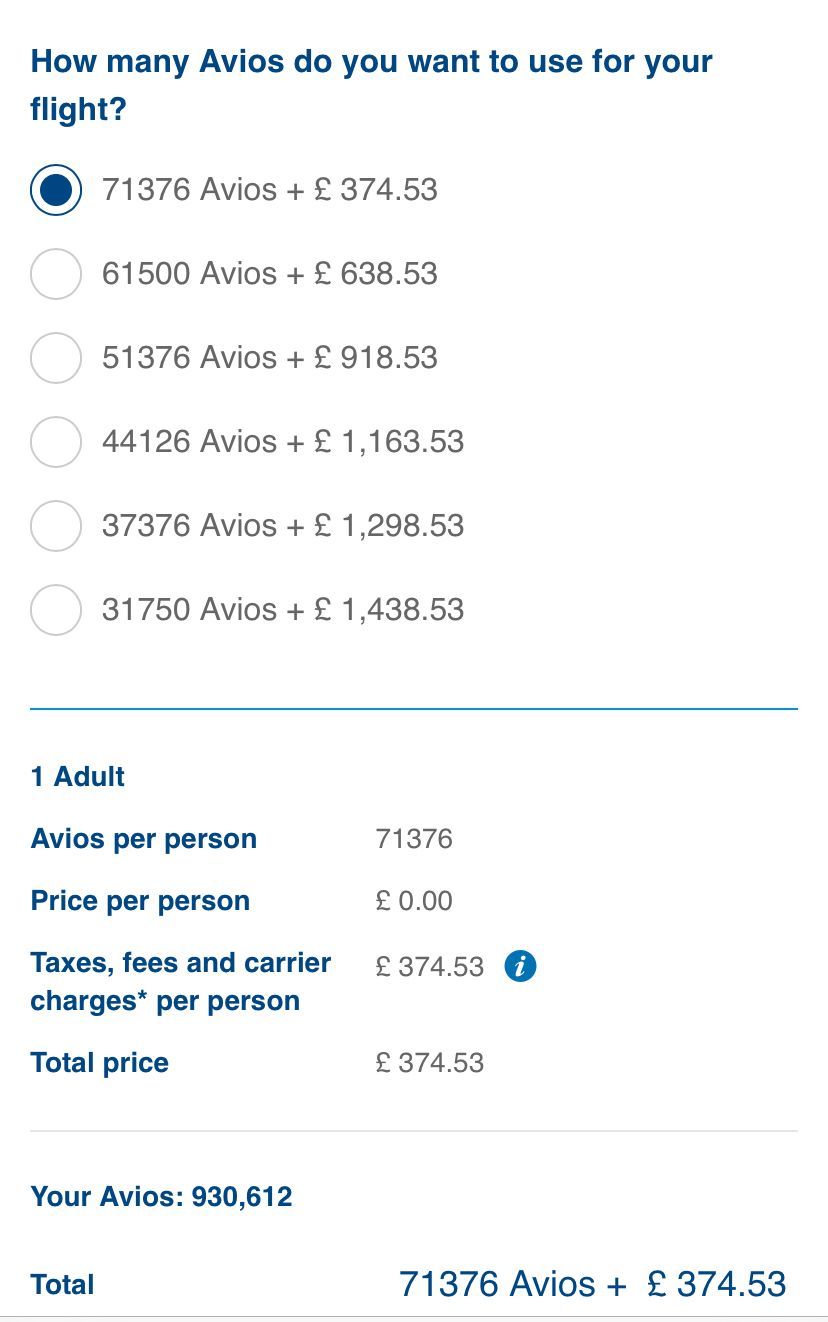Select 71376 Avios + £374.53 option
The width and height of the screenshot is (828, 1322).
click(x=56, y=190)
